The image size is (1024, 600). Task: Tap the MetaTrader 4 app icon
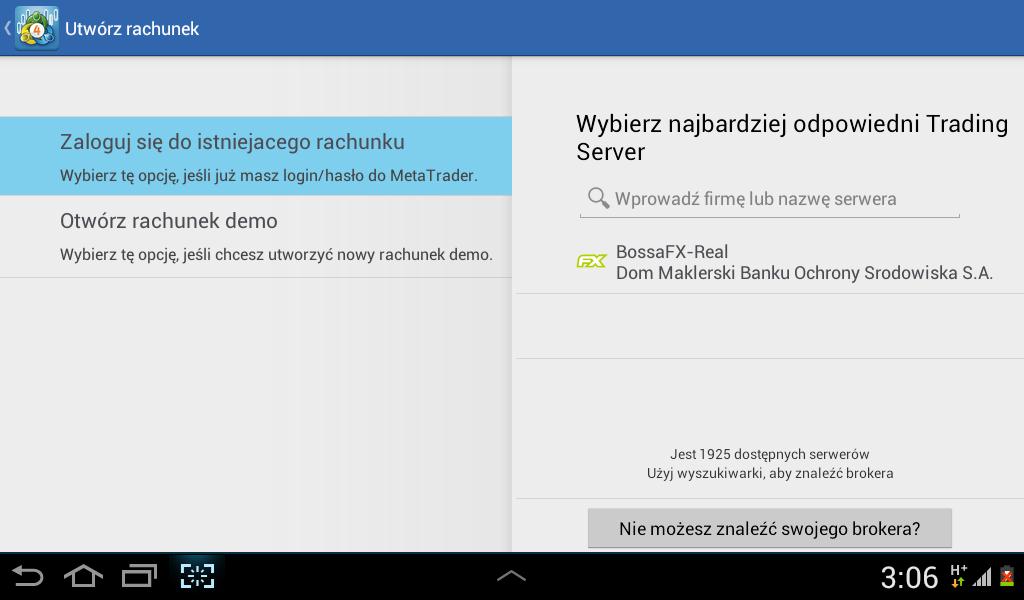coord(37,28)
